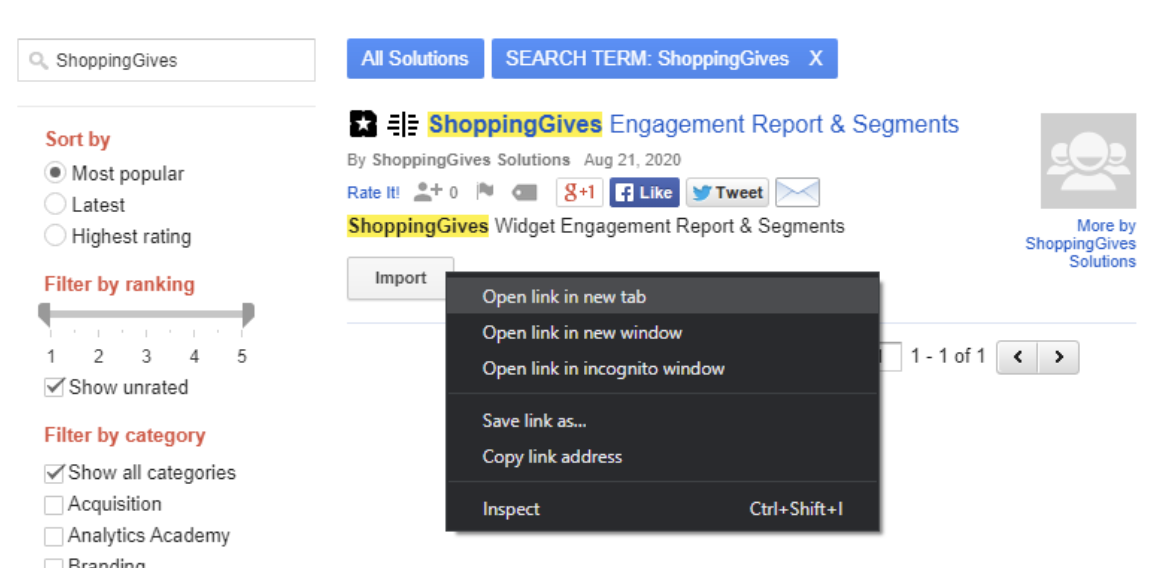
Task: Click the Import button
Action: coord(400,278)
